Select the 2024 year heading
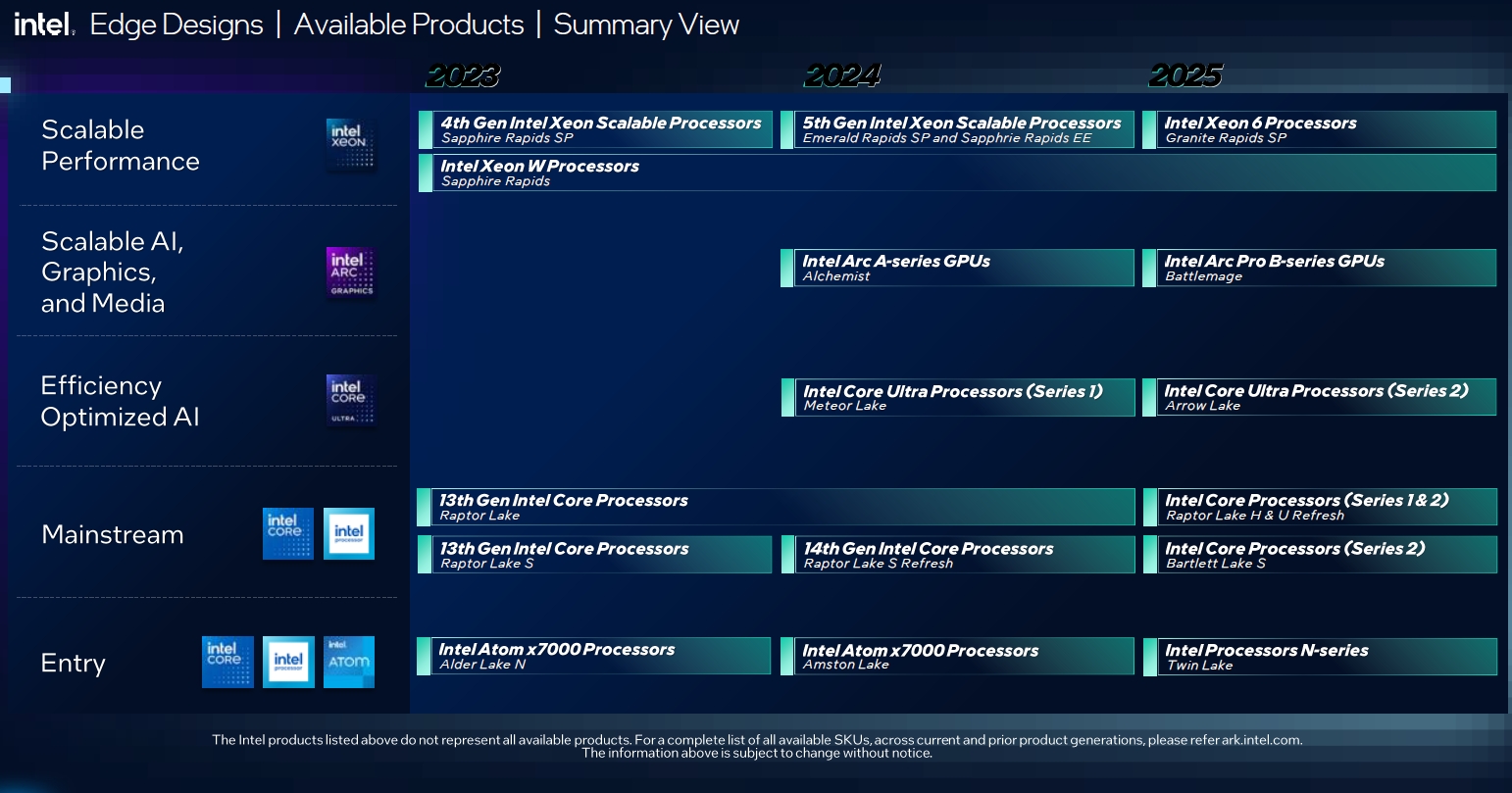This screenshot has width=1512, height=793. pyautogui.click(x=842, y=75)
